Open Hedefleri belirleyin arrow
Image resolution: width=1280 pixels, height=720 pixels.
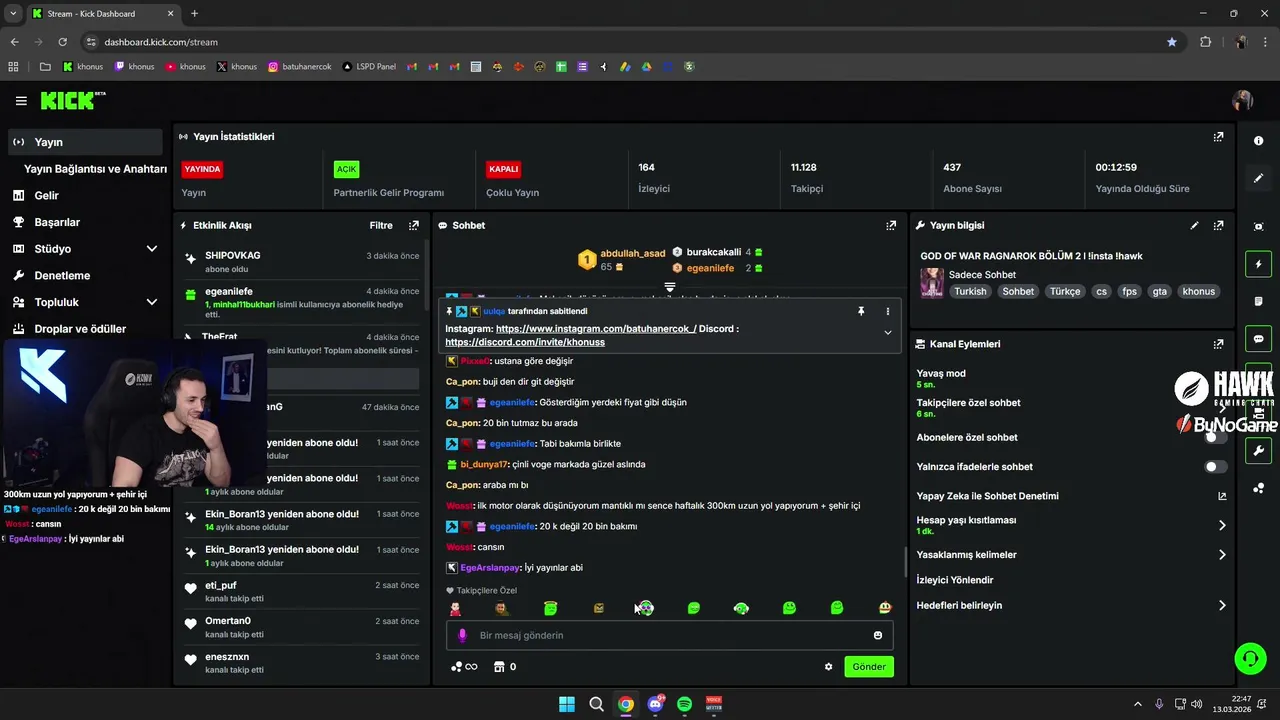click(1222, 605)
